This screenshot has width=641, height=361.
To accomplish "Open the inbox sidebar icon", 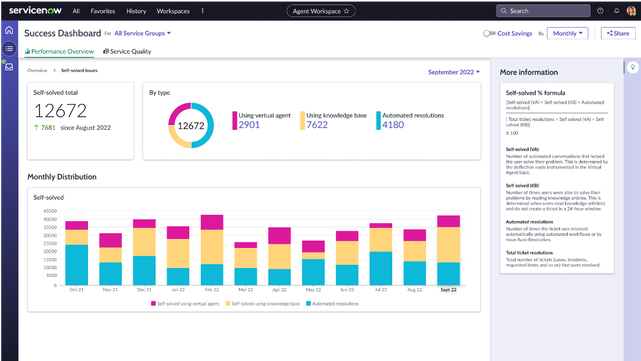I will point(9,67).
